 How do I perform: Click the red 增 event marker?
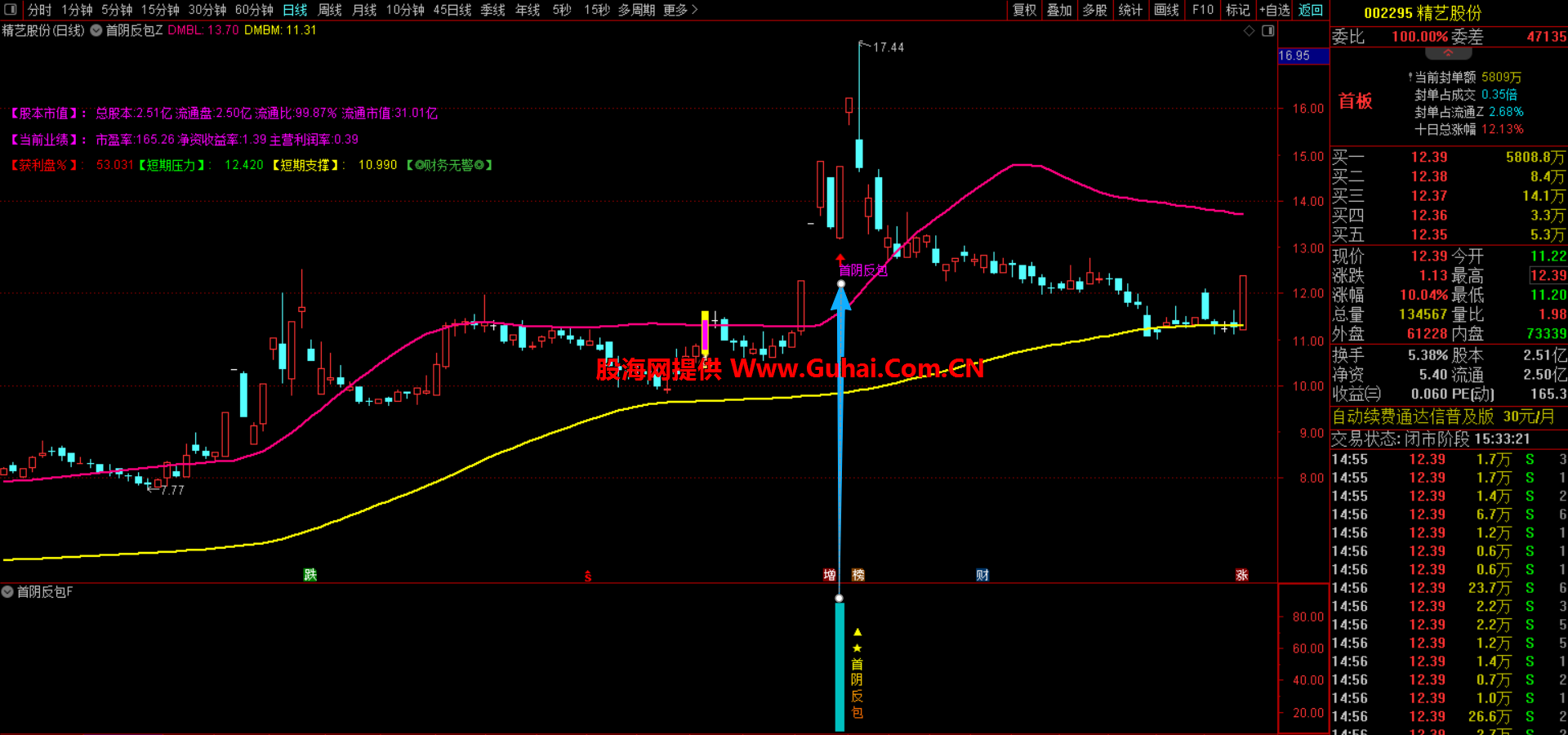(830, 575)
